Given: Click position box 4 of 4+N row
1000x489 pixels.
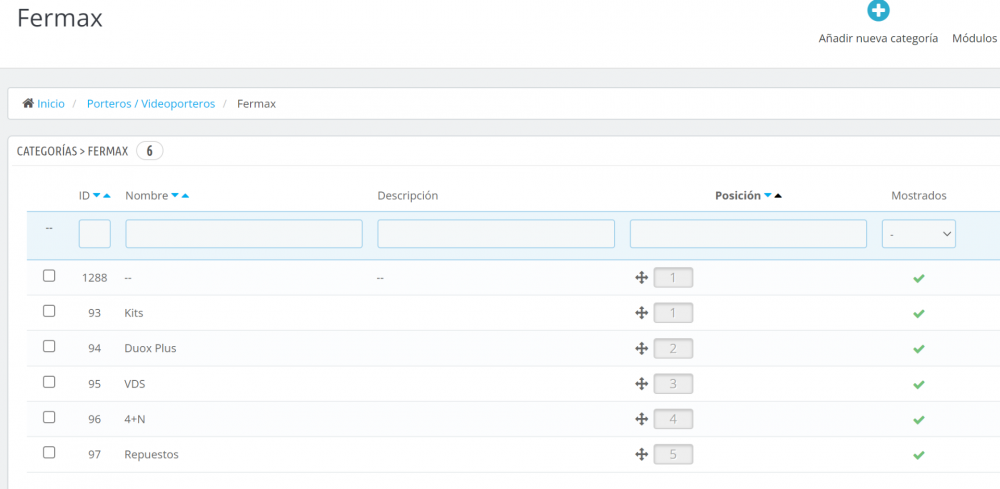Looking at the screenshot, I should (x=673, y=420).
